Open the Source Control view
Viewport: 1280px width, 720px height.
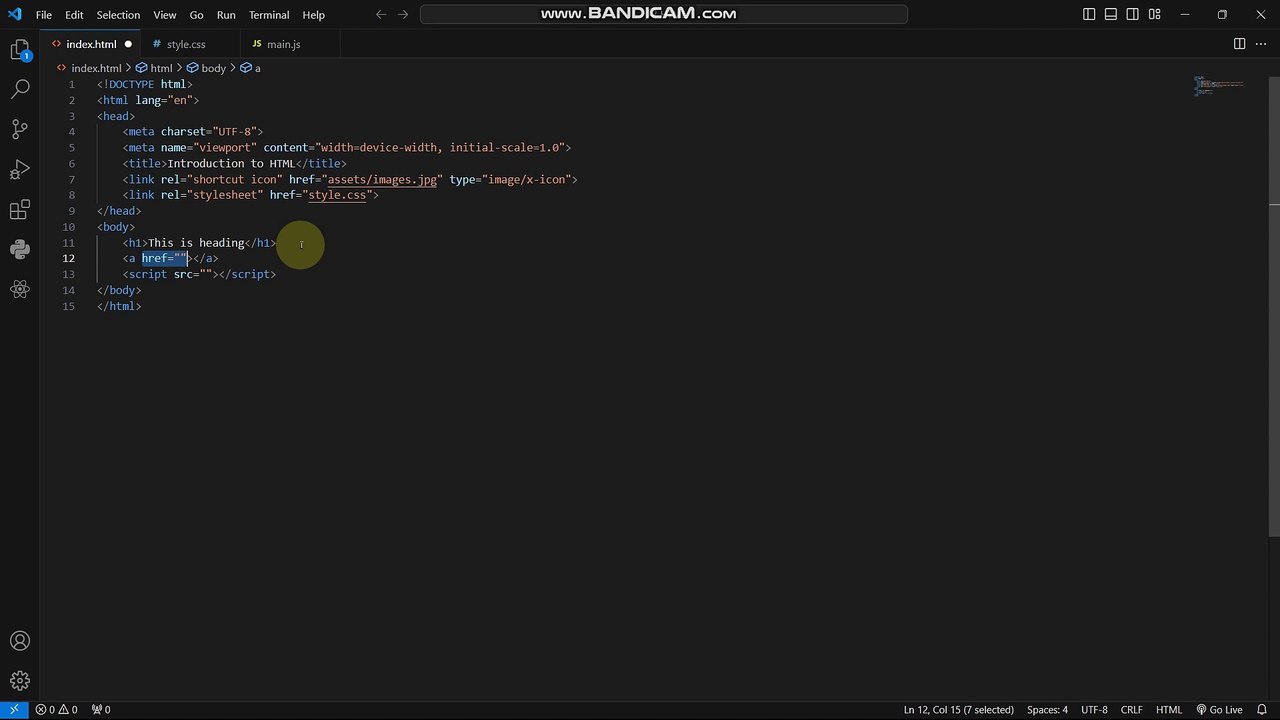click(20, 129)
